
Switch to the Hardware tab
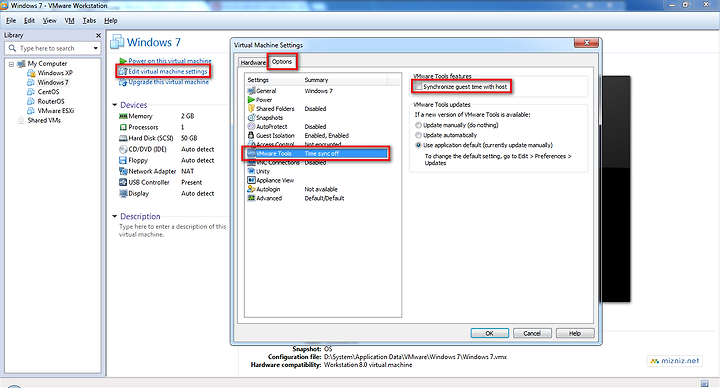point(253,62)
